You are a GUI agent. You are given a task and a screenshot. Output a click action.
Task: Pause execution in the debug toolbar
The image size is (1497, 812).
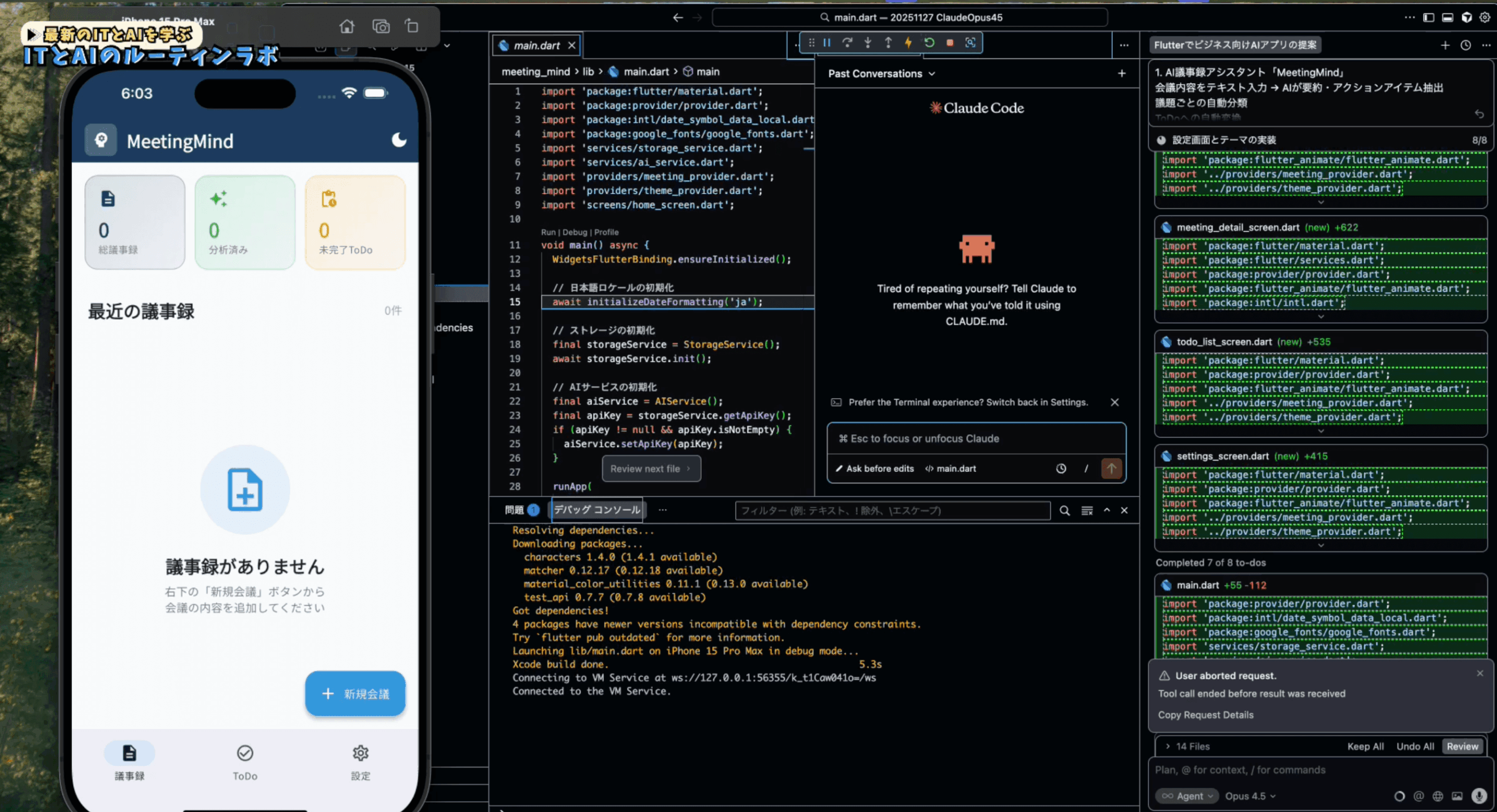[x=827, y=43]
